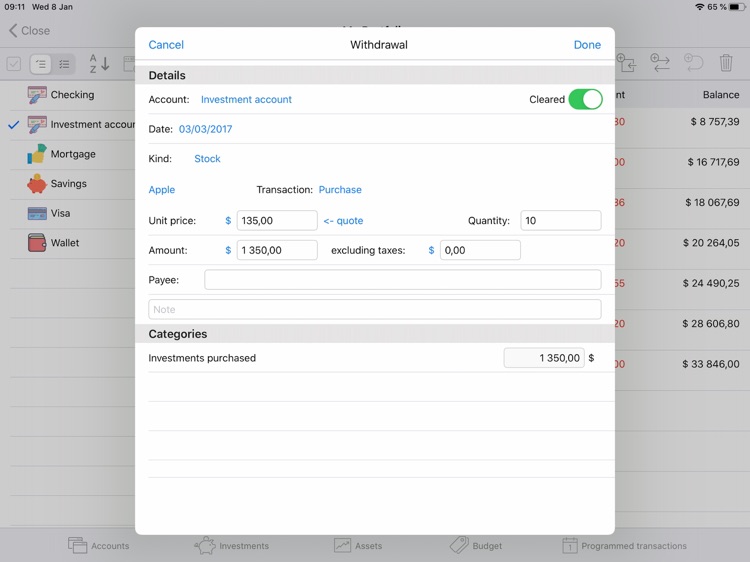Screen dimensions: 750x562
Task: Change the Kind value Stock
Action: tap(207, 159)
